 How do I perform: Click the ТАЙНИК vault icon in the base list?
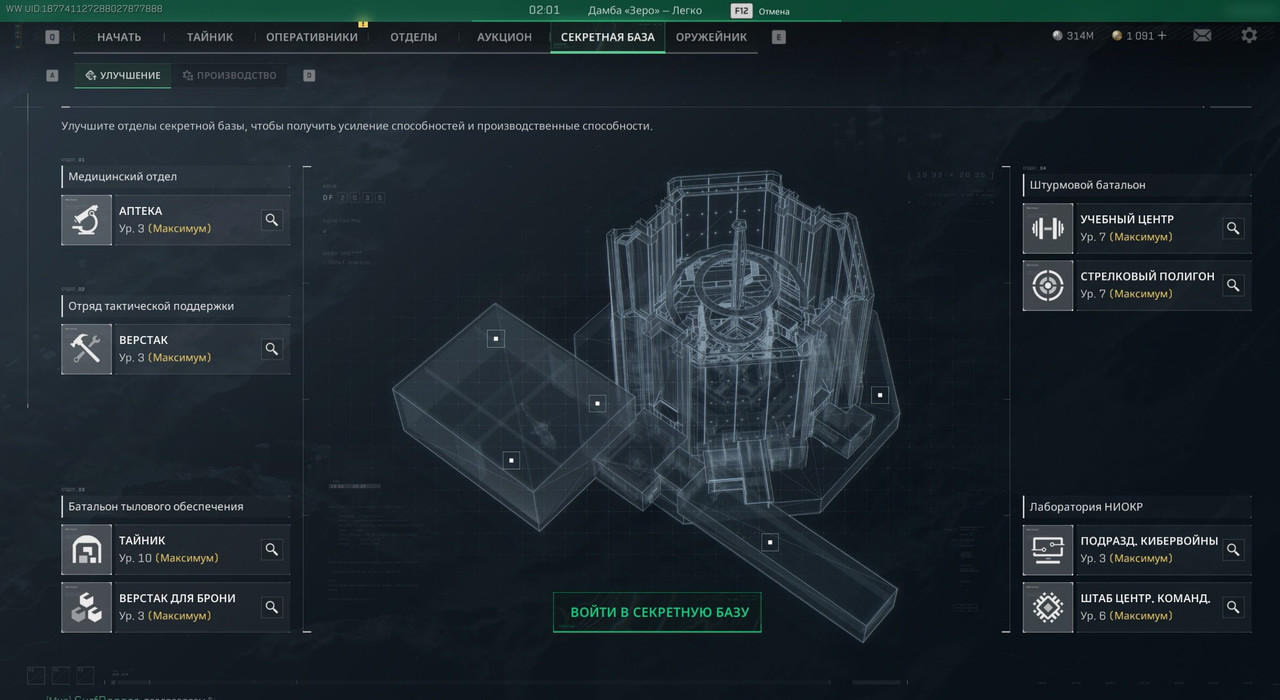[87, 550]
